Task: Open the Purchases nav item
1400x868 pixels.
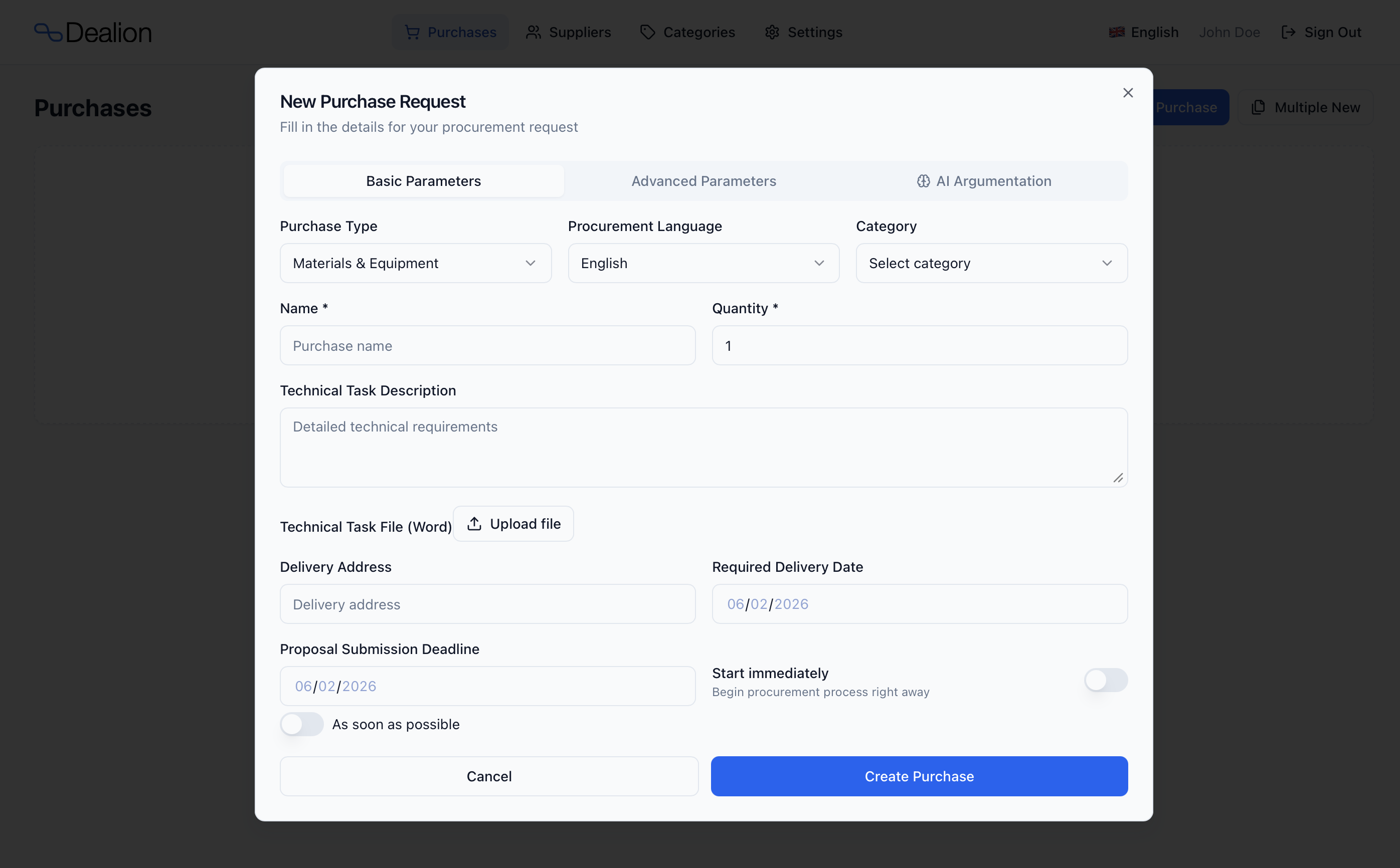Action: [450, 32]
